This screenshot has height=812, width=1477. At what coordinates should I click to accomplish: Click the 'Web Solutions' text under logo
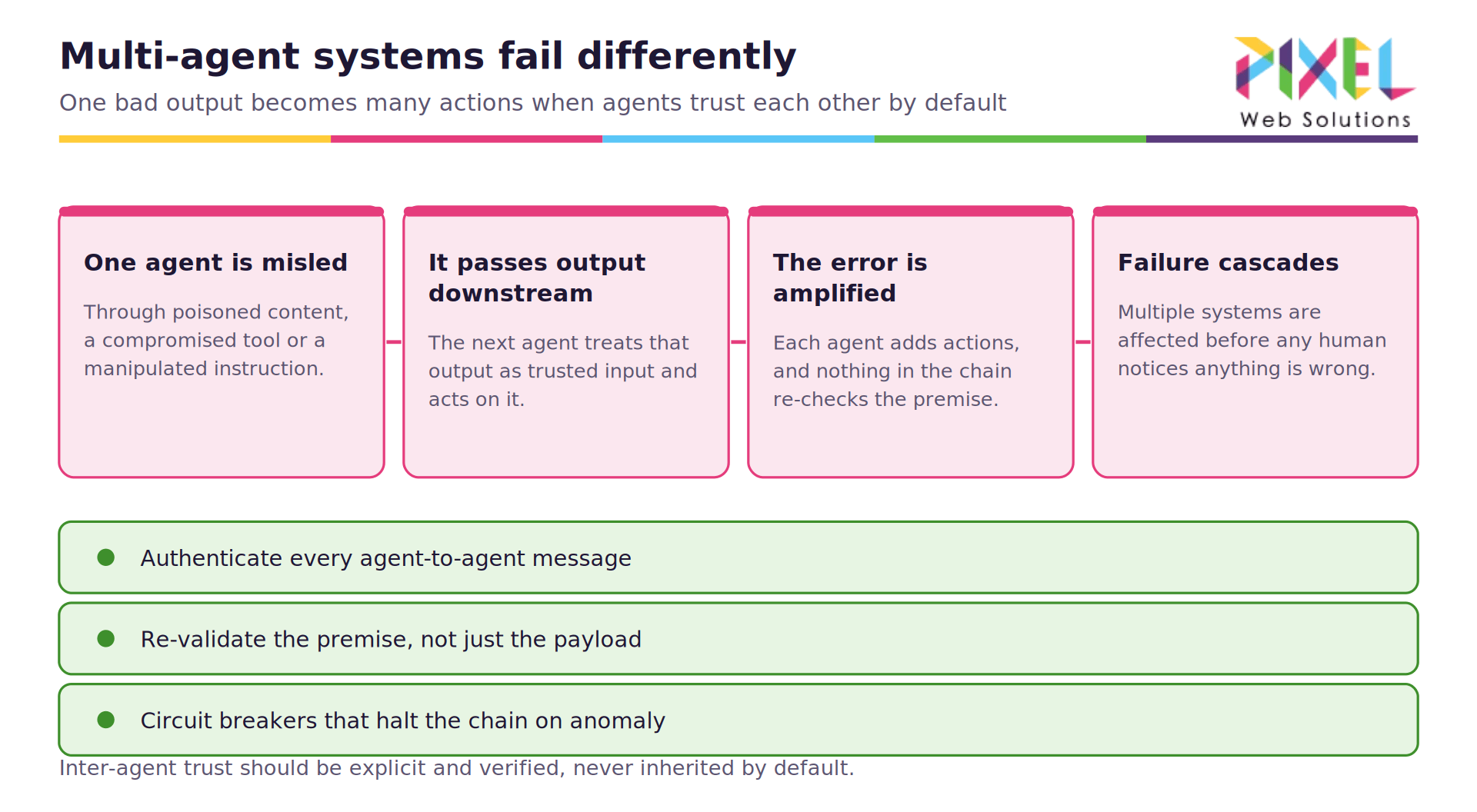(1325, 120)
